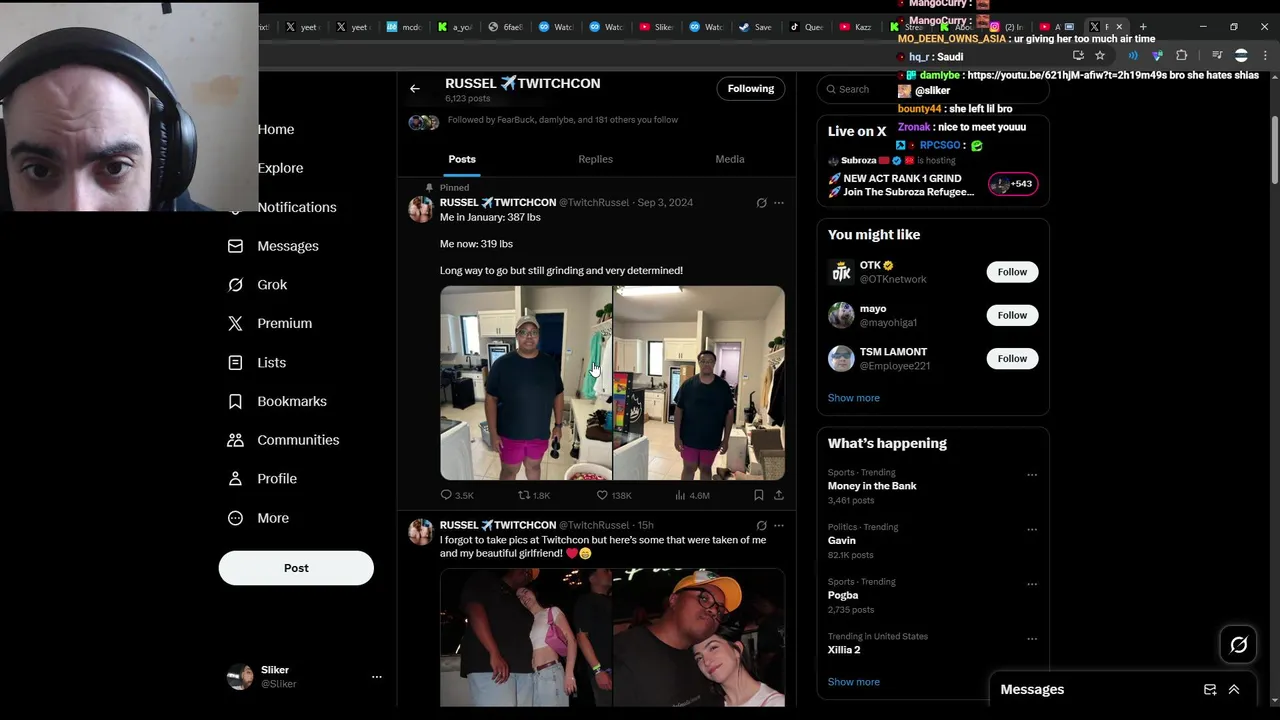Image resolution: width=1280 pixels, height=720 pixels.
Task: Click the Grok icon in sidebar
Action: (235, 285)
